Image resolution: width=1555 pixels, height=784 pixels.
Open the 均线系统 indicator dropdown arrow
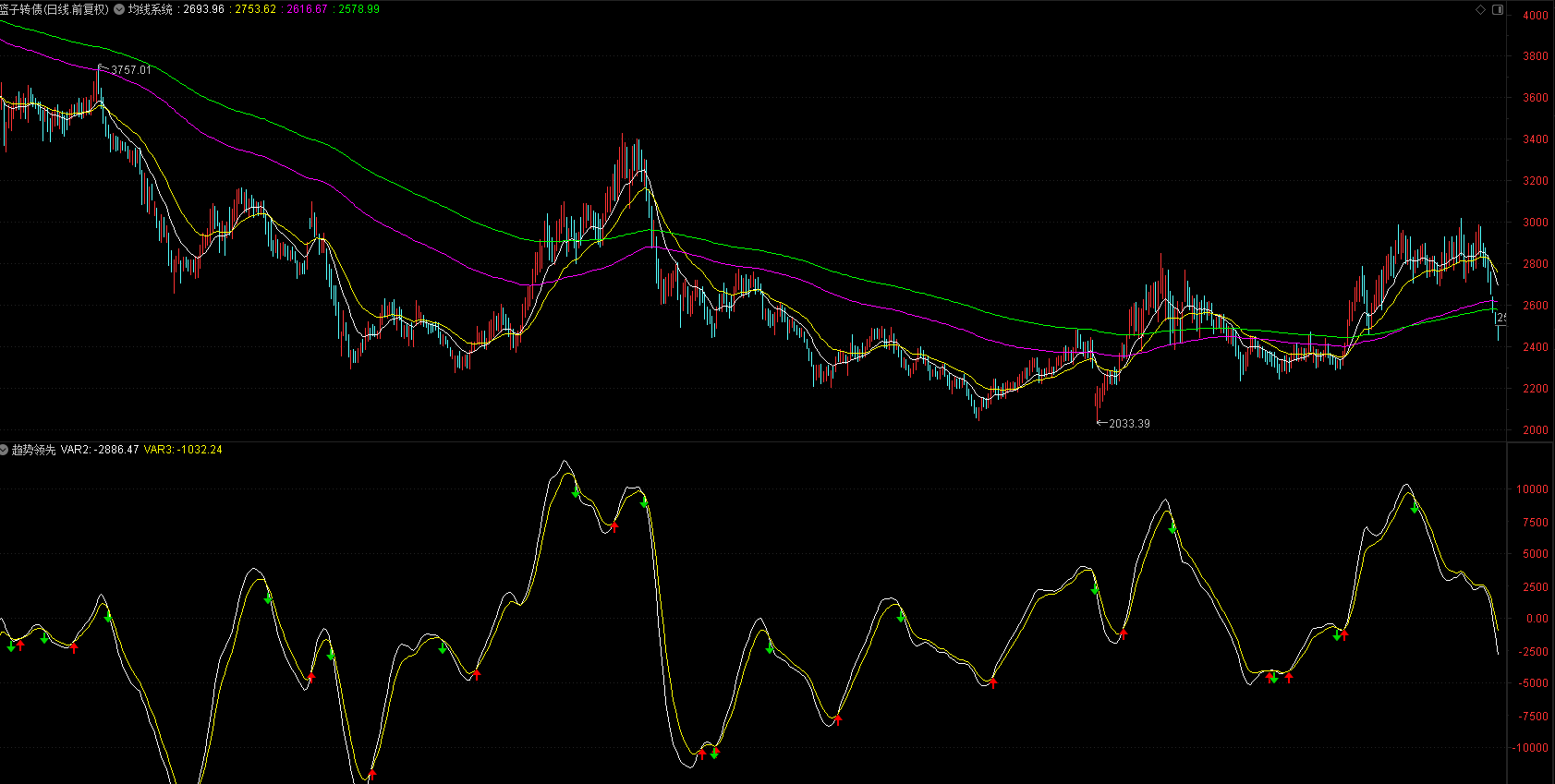(x=119, y=9)
